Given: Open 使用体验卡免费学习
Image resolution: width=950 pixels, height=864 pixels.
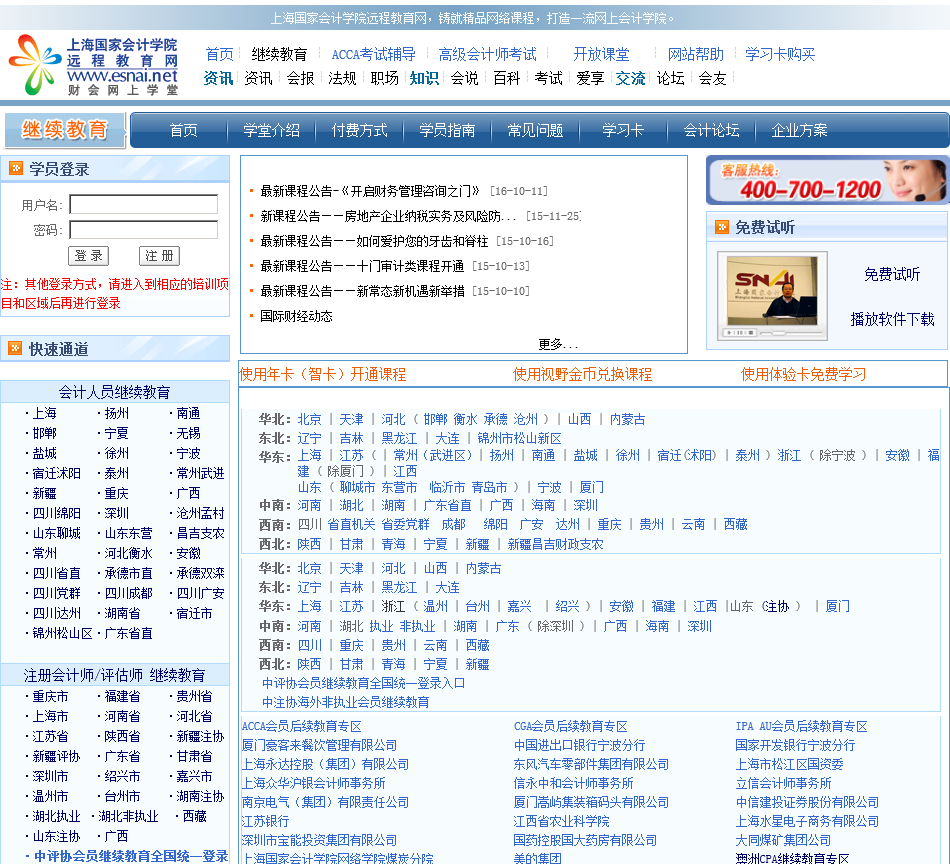Looking at the screenshot, I should click(803, 374).
